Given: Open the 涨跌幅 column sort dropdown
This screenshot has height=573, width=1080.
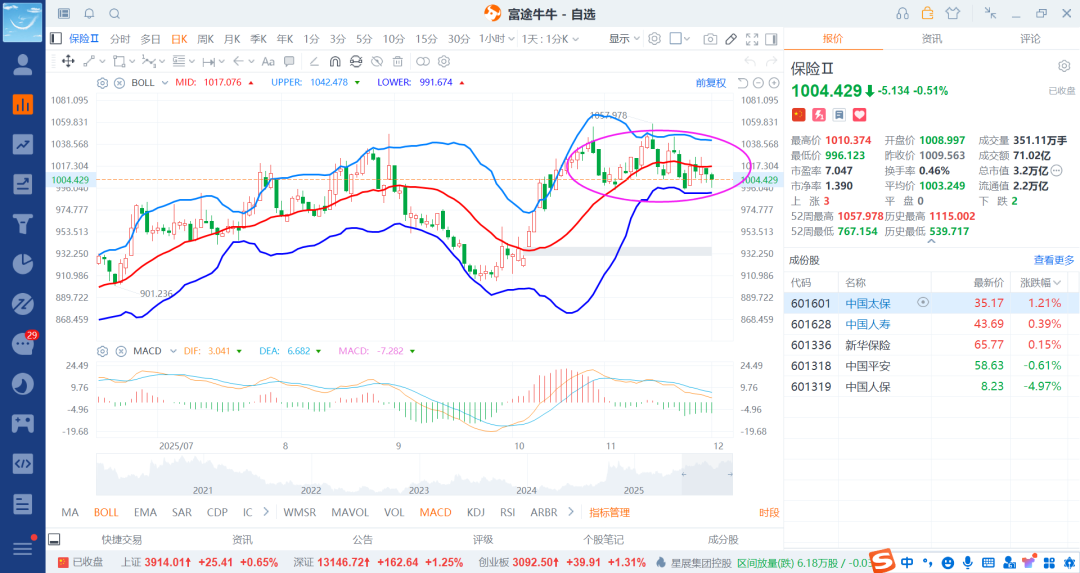Looking at the screenshot, I should click(1071, 283).
